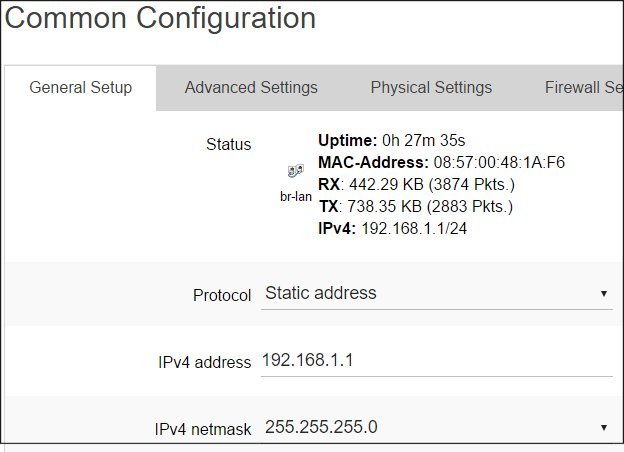Click the Common Configuration heading
Screen dimensions: 624x452
(160, 18)
